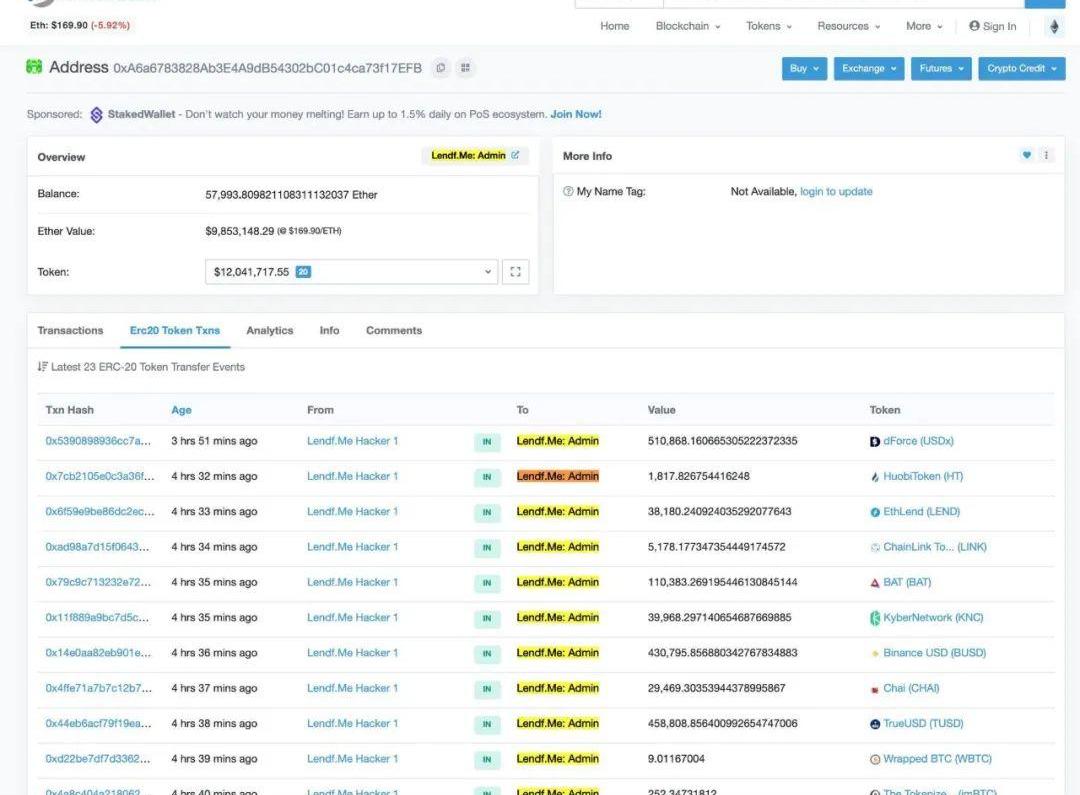
Task: Click the Join Now! sponsored link
Action: [x=575, y=114]
